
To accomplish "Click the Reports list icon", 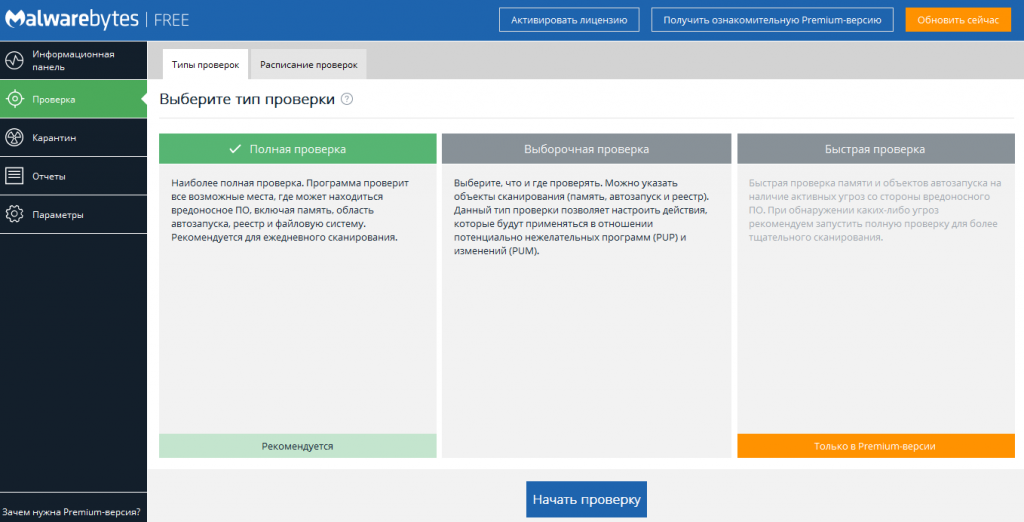I will tap(14, 176).
